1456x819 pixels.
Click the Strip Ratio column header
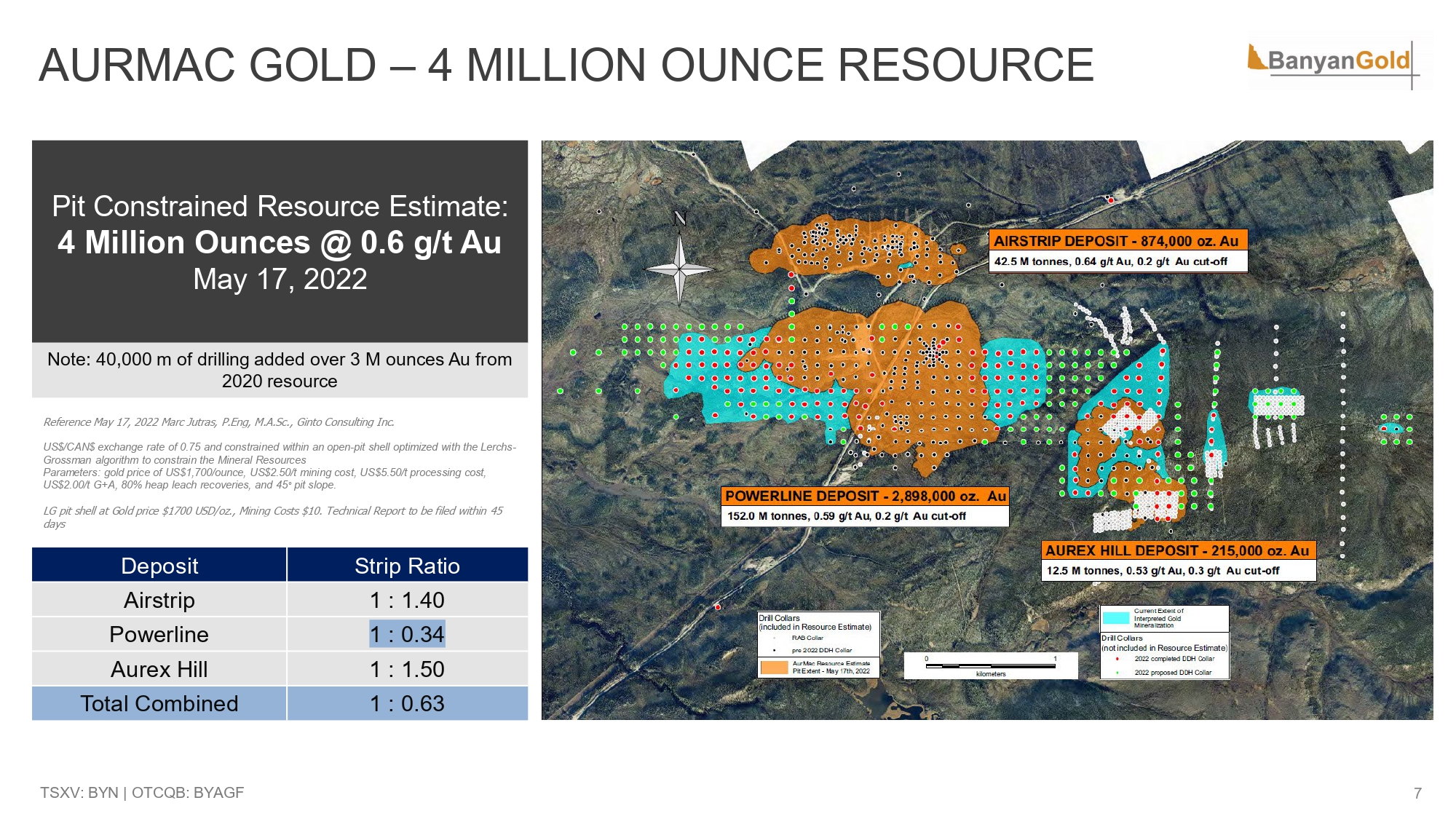pyautogui.click(x=407, y=566)
